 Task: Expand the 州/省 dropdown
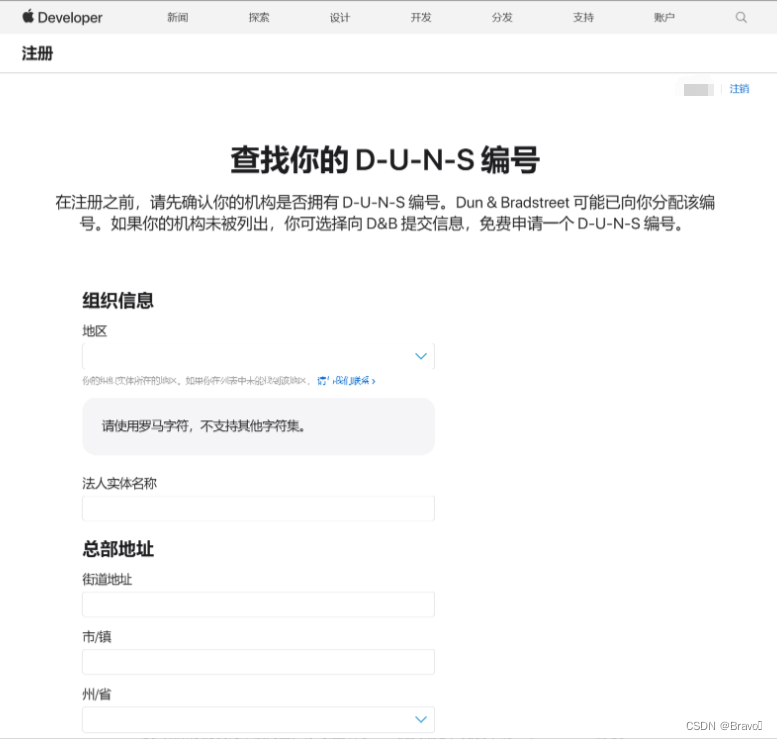click(x=258, y=719)
